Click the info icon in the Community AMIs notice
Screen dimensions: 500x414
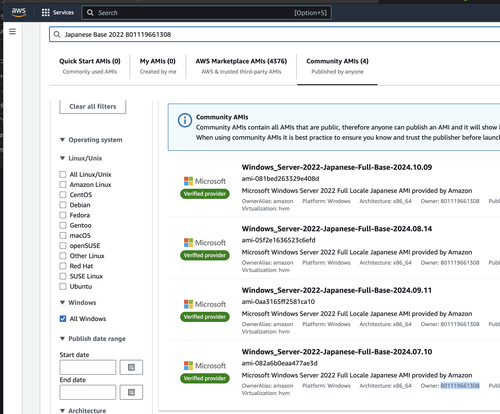tap(185, 120)
